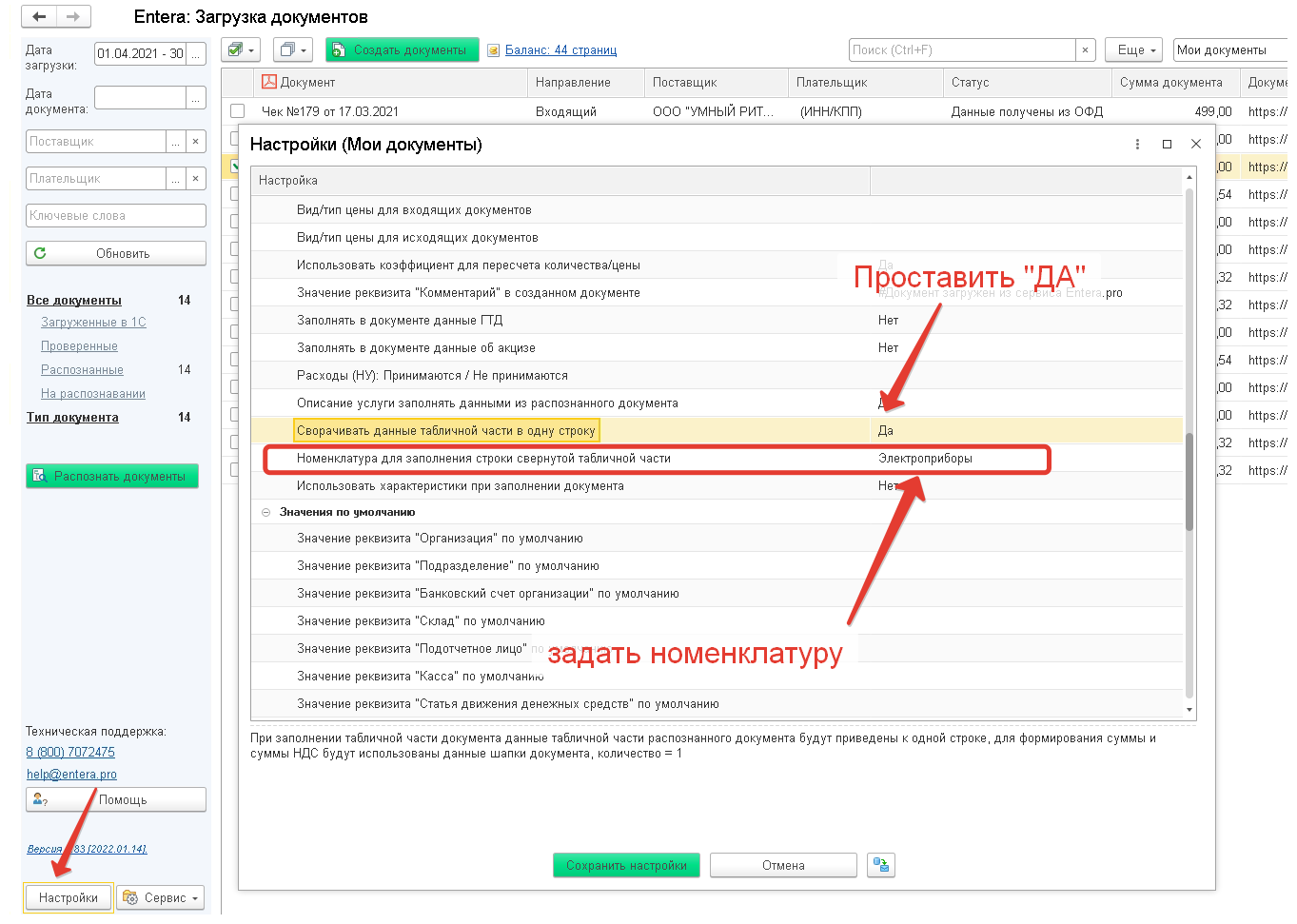Click Распознать документы button

112,476
